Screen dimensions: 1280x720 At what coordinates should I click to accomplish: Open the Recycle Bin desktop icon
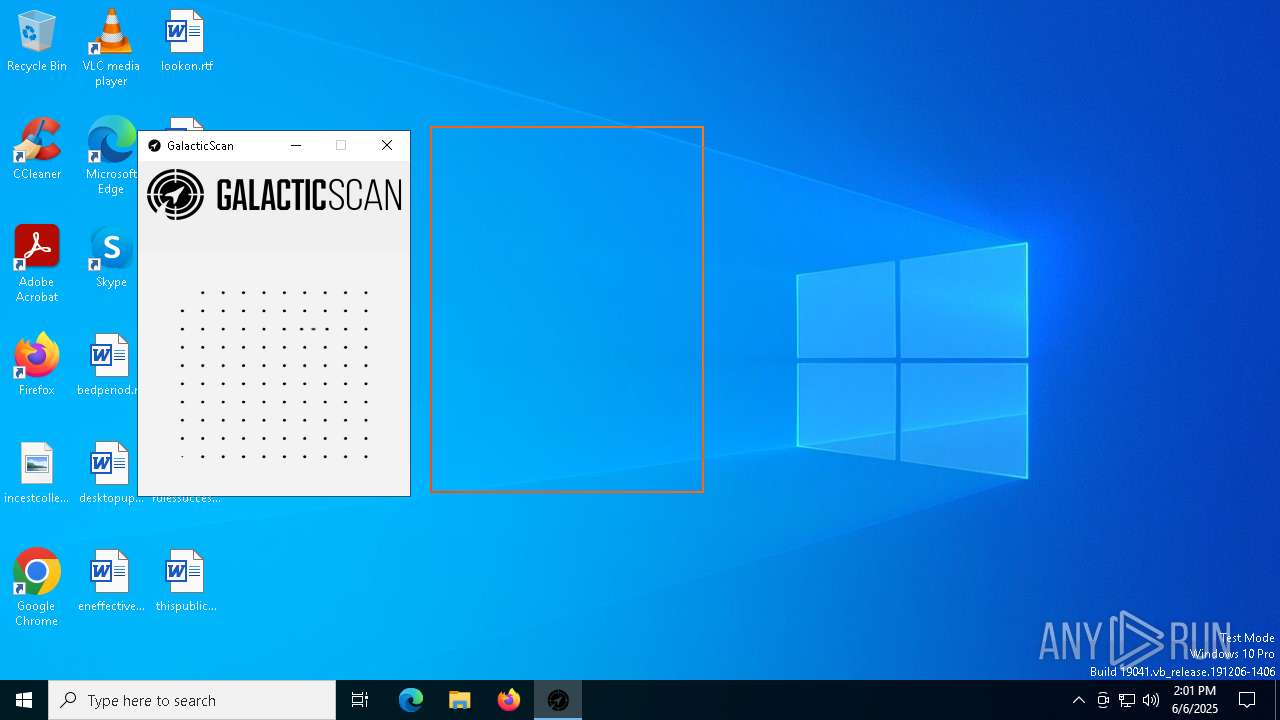(x=37, y=41)
